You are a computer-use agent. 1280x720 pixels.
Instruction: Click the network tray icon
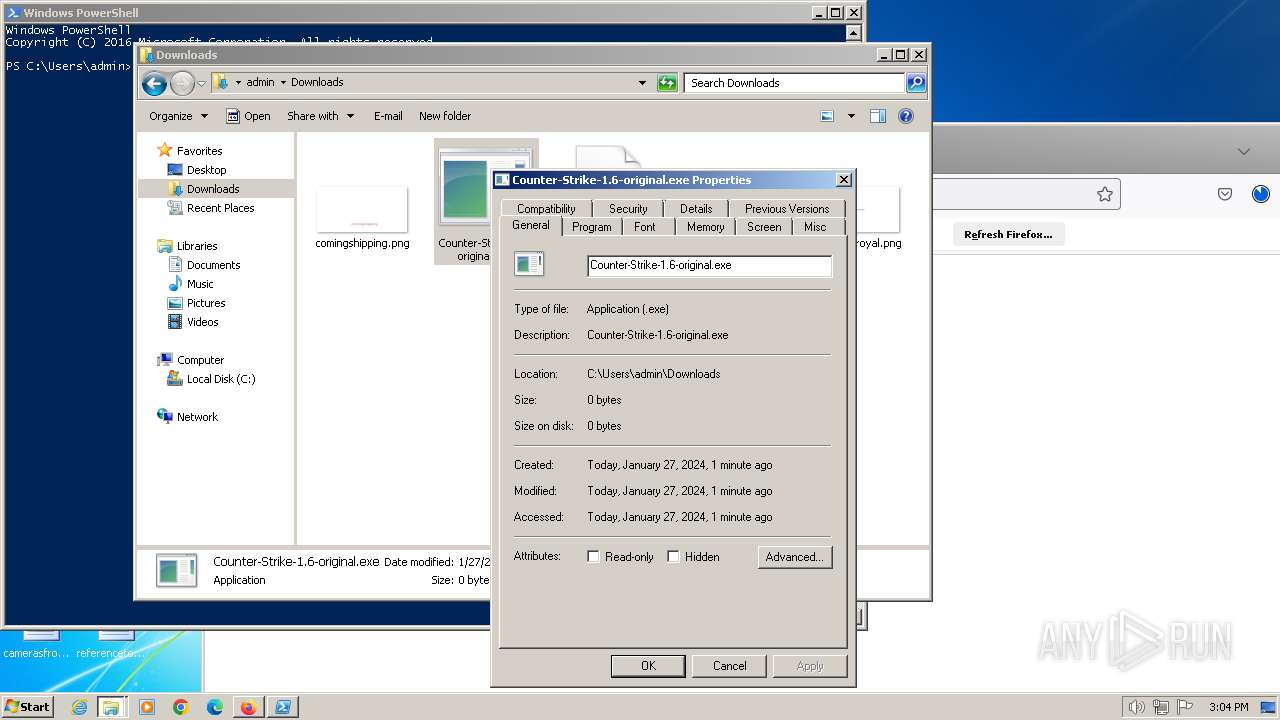1161,707
